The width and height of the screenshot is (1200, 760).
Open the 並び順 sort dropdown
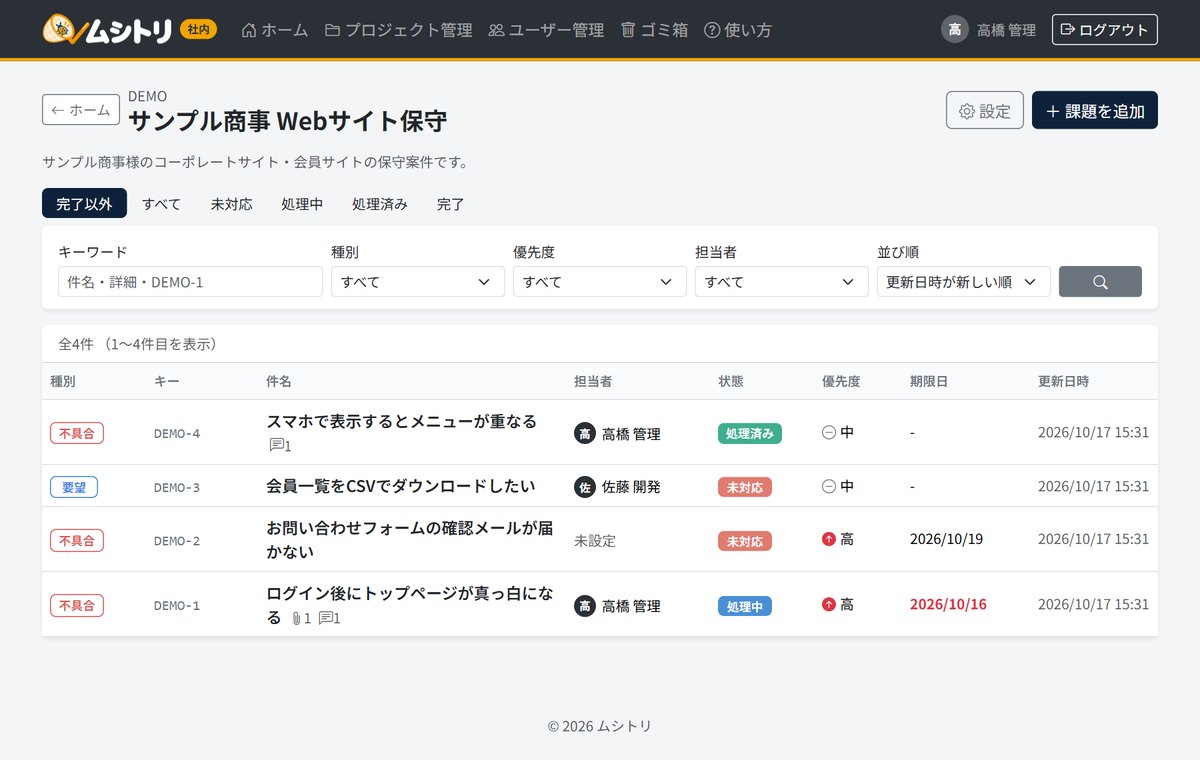pos(964,282)
